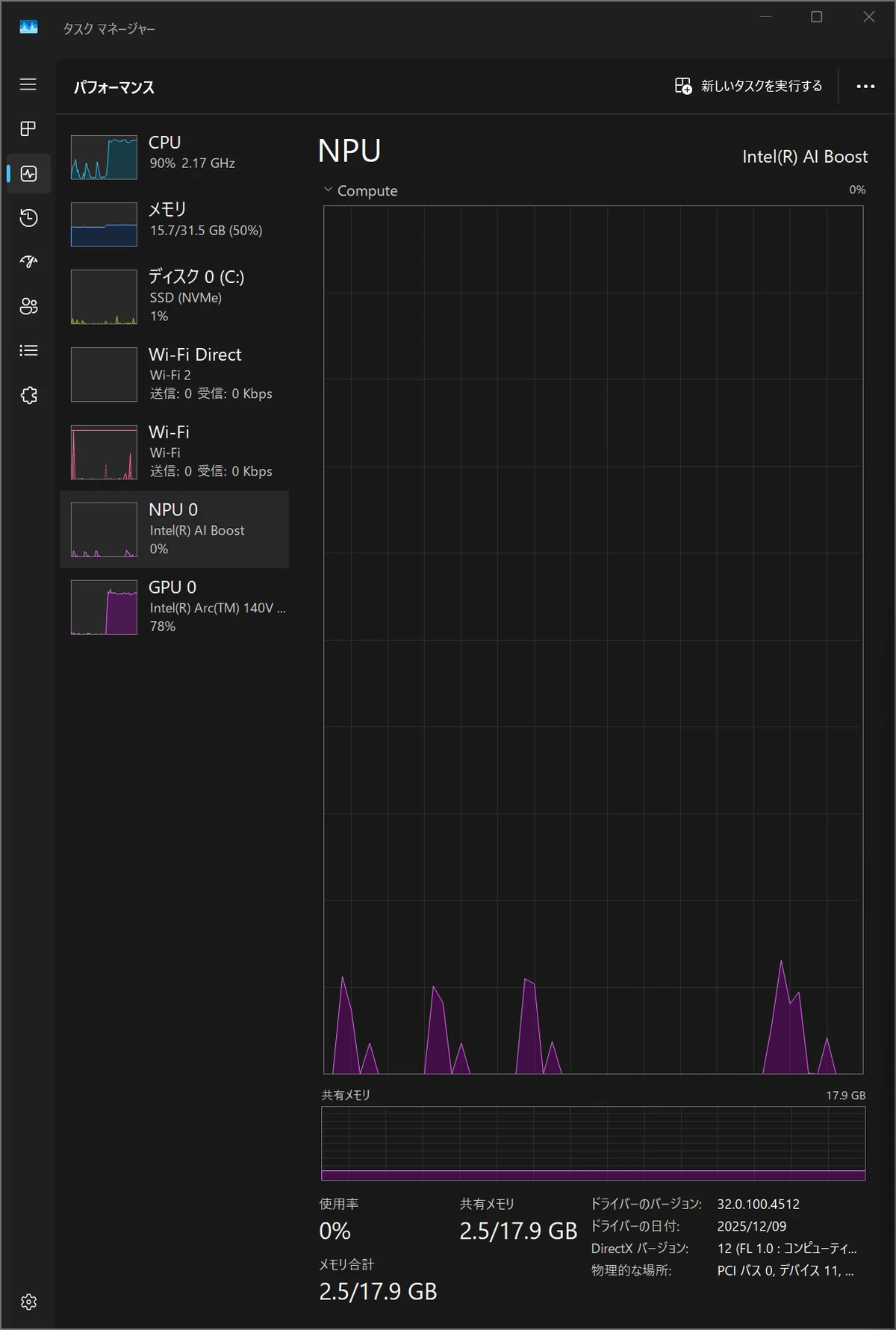Viewport: 896px width, 1330px height.
Task: Select the Wi-Fi Direct entry
Action: pos(174,374)
